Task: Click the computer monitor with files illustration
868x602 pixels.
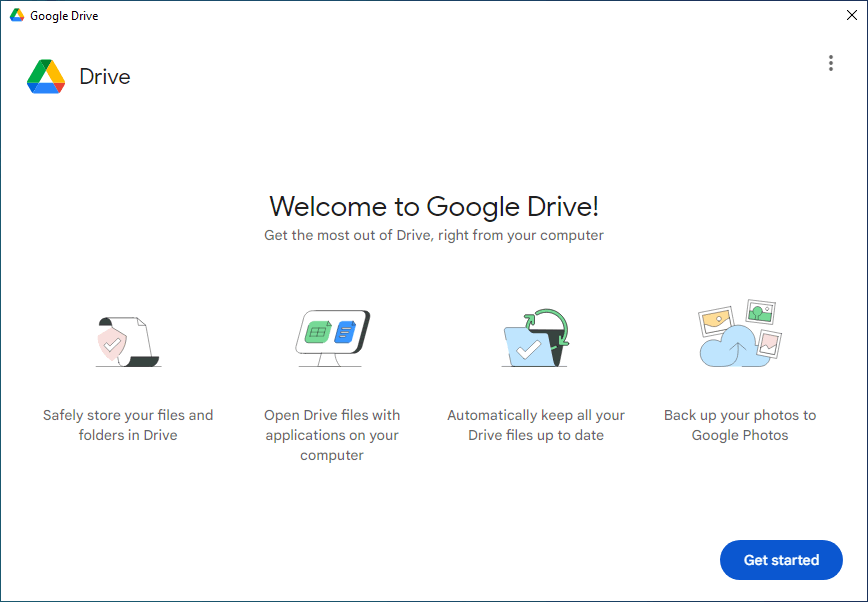Action: [x=333, y=337]
